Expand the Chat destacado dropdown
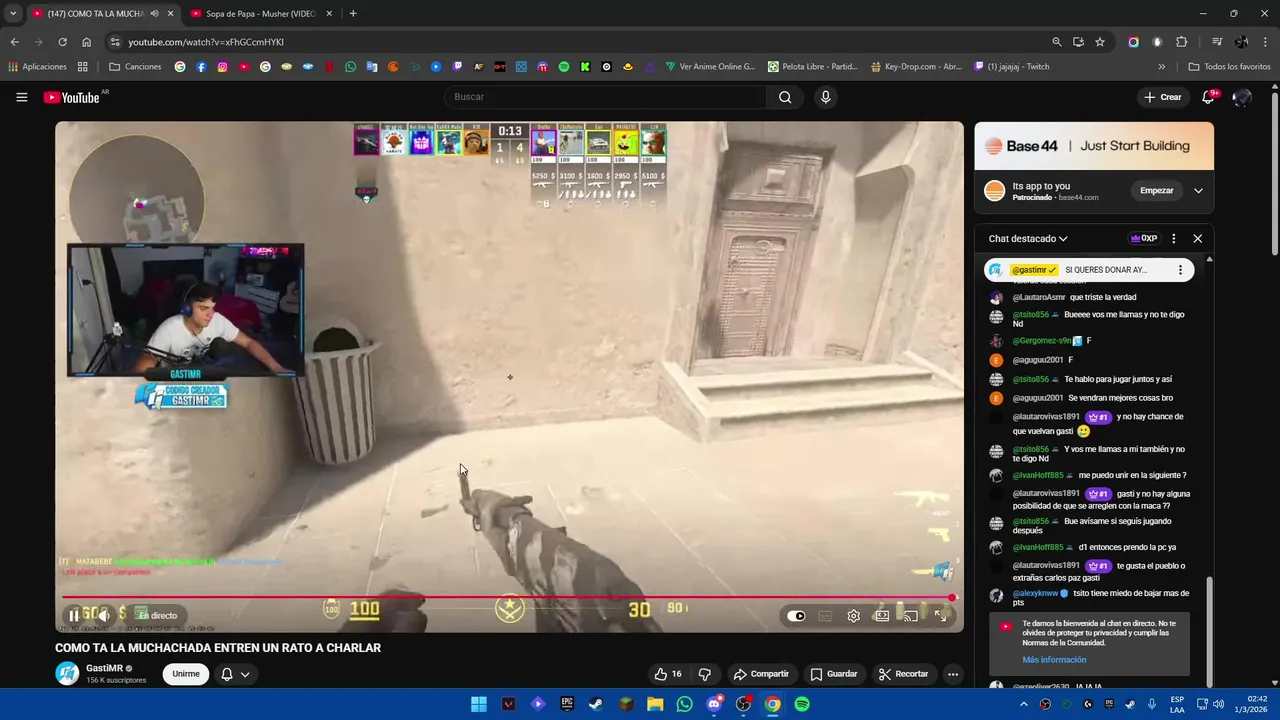The height and width of the screenshot is (720, 1280). (1028, 239)
